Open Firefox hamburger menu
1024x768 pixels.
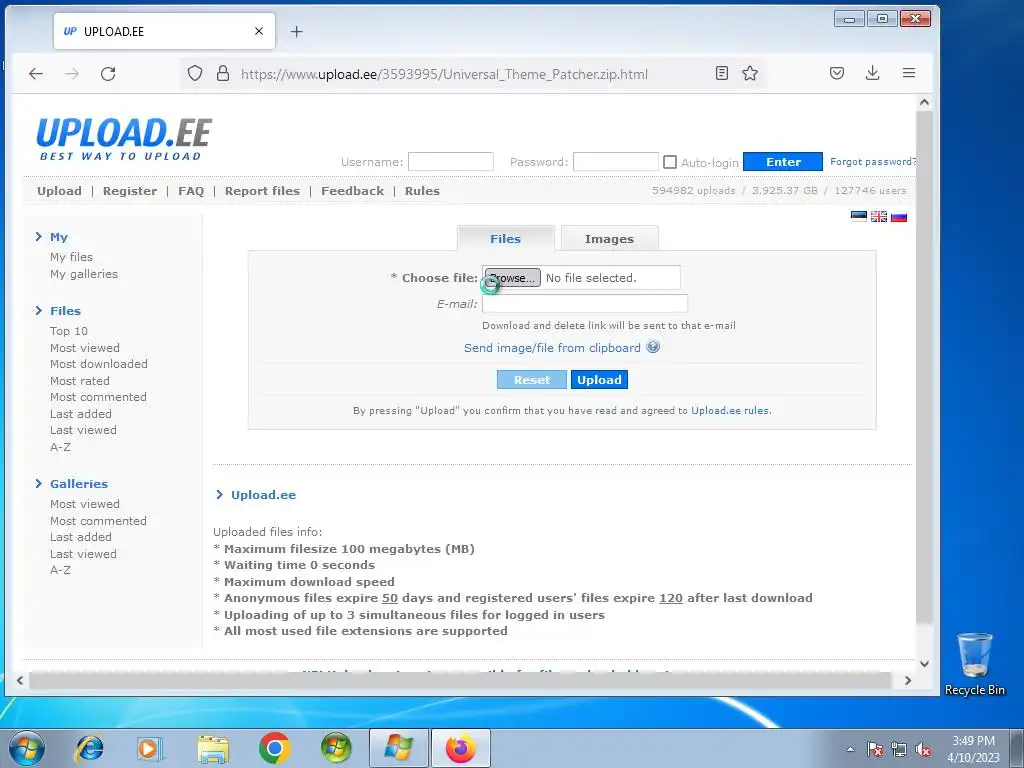[x=908, y=73]
